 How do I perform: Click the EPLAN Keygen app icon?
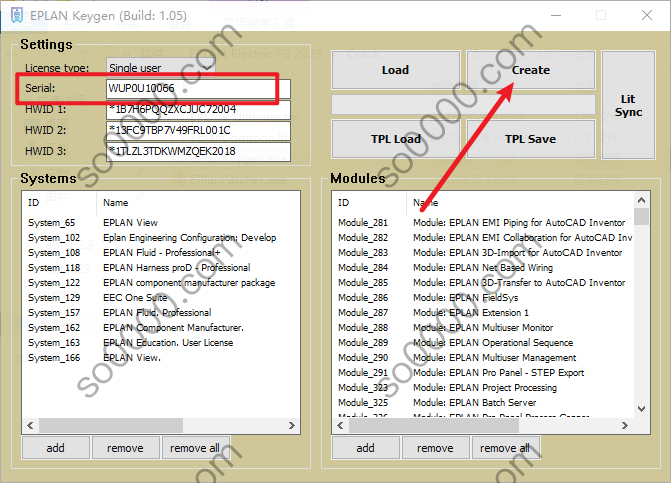point(17,15)
